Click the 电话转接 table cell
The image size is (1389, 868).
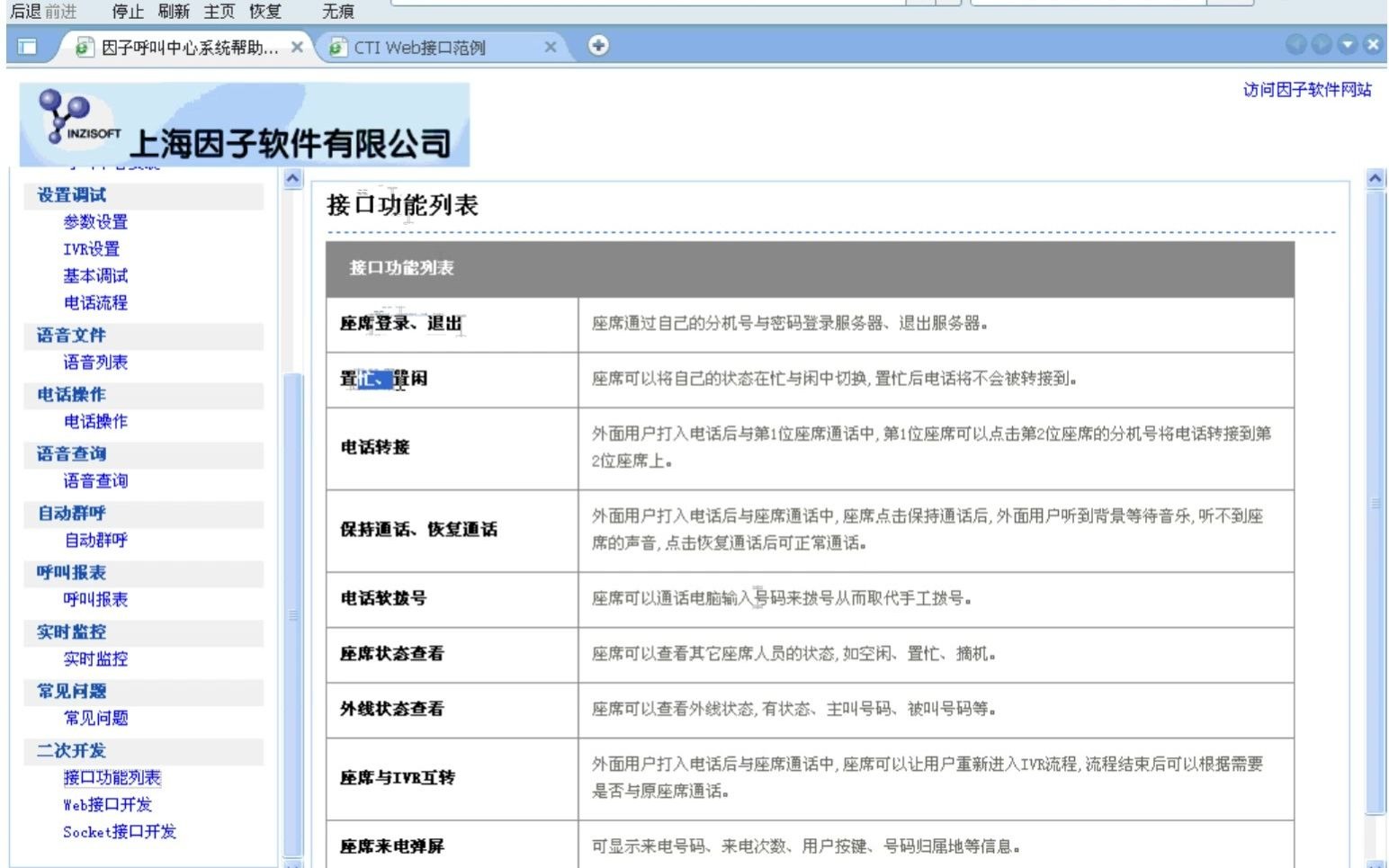pyautogui.click(x=452, y=448)
